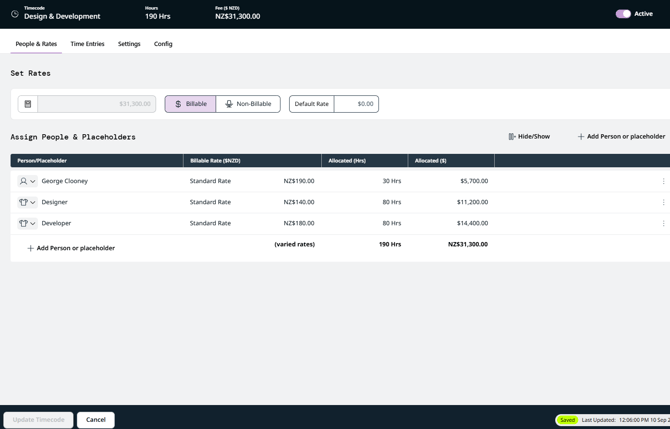Click top-right Add Person or placeholder button

[621, 136]
